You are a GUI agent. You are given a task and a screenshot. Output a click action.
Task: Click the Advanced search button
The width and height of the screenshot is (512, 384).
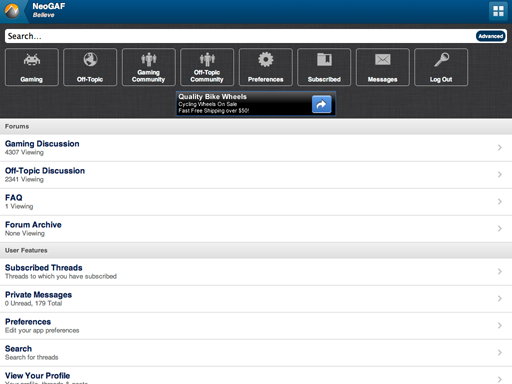(x=490, y=36)
